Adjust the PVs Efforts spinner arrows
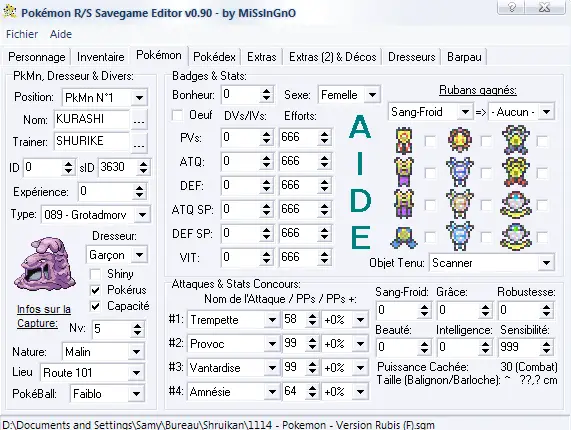 tap(324, 137)
